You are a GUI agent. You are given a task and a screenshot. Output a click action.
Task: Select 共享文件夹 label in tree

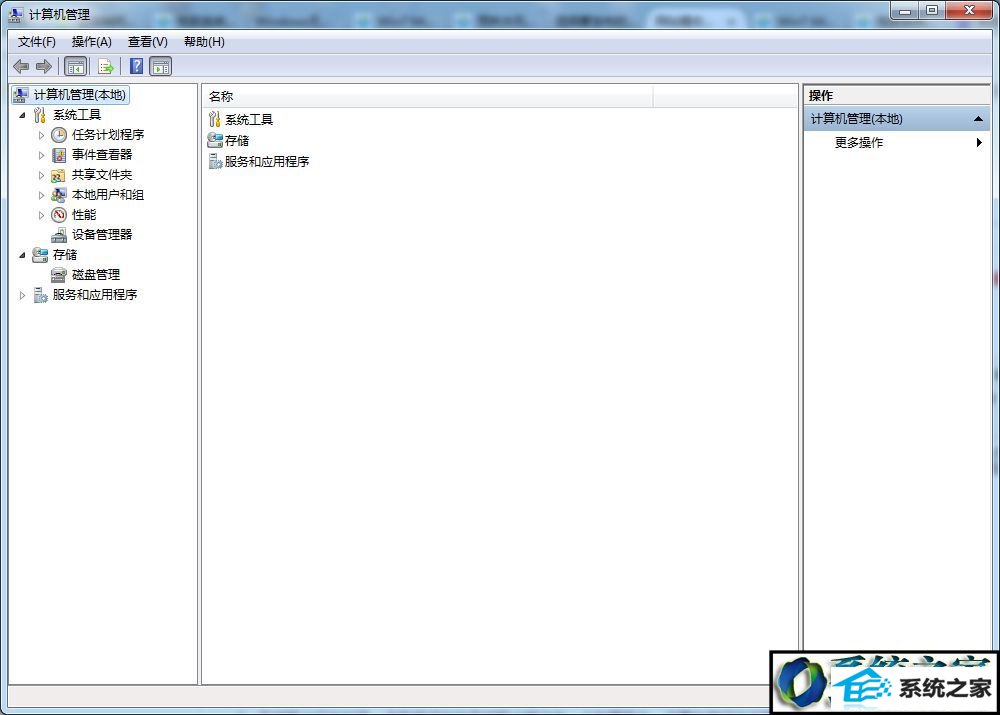102,175
